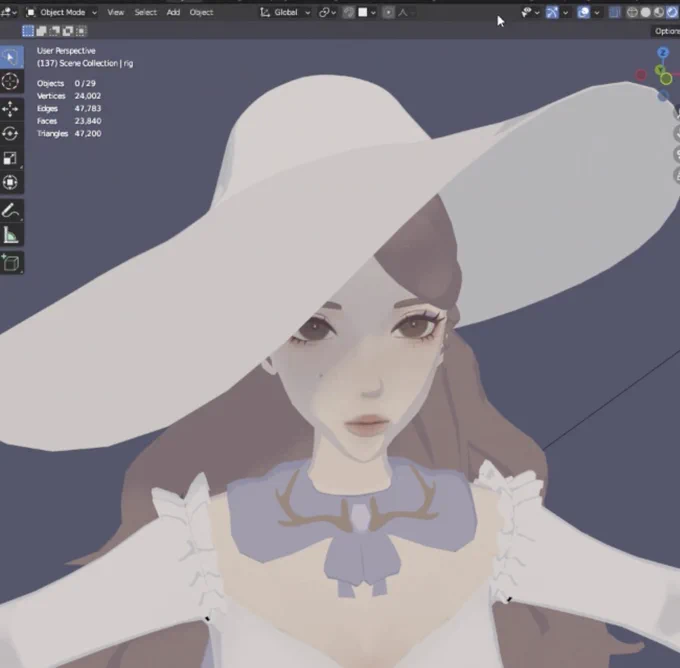Image resolution: width=680 pixels, height=668 pixels.
Task: Click the User Perspective label
Action: 66,51
